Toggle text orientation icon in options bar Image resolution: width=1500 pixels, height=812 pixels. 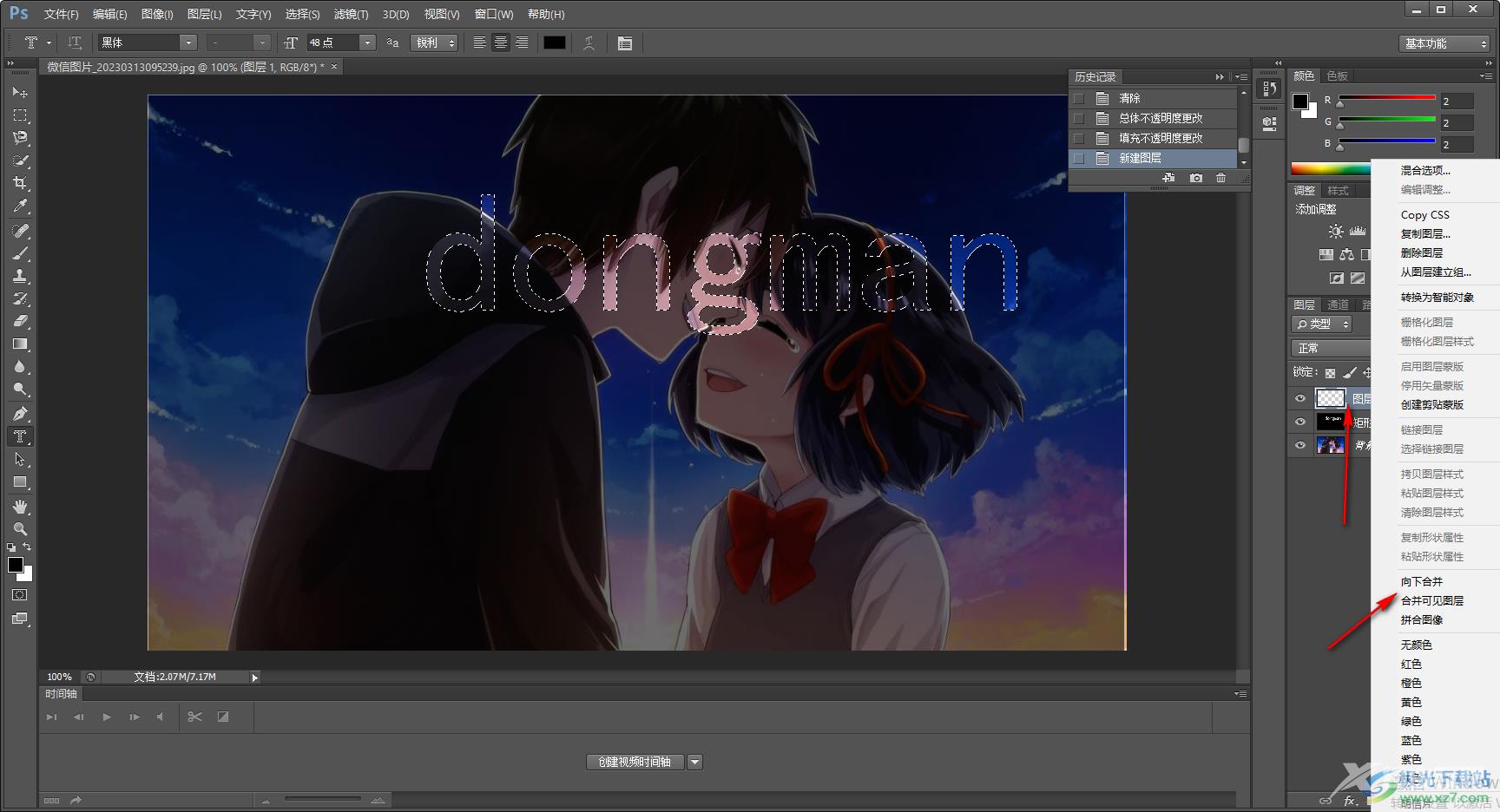75,43
